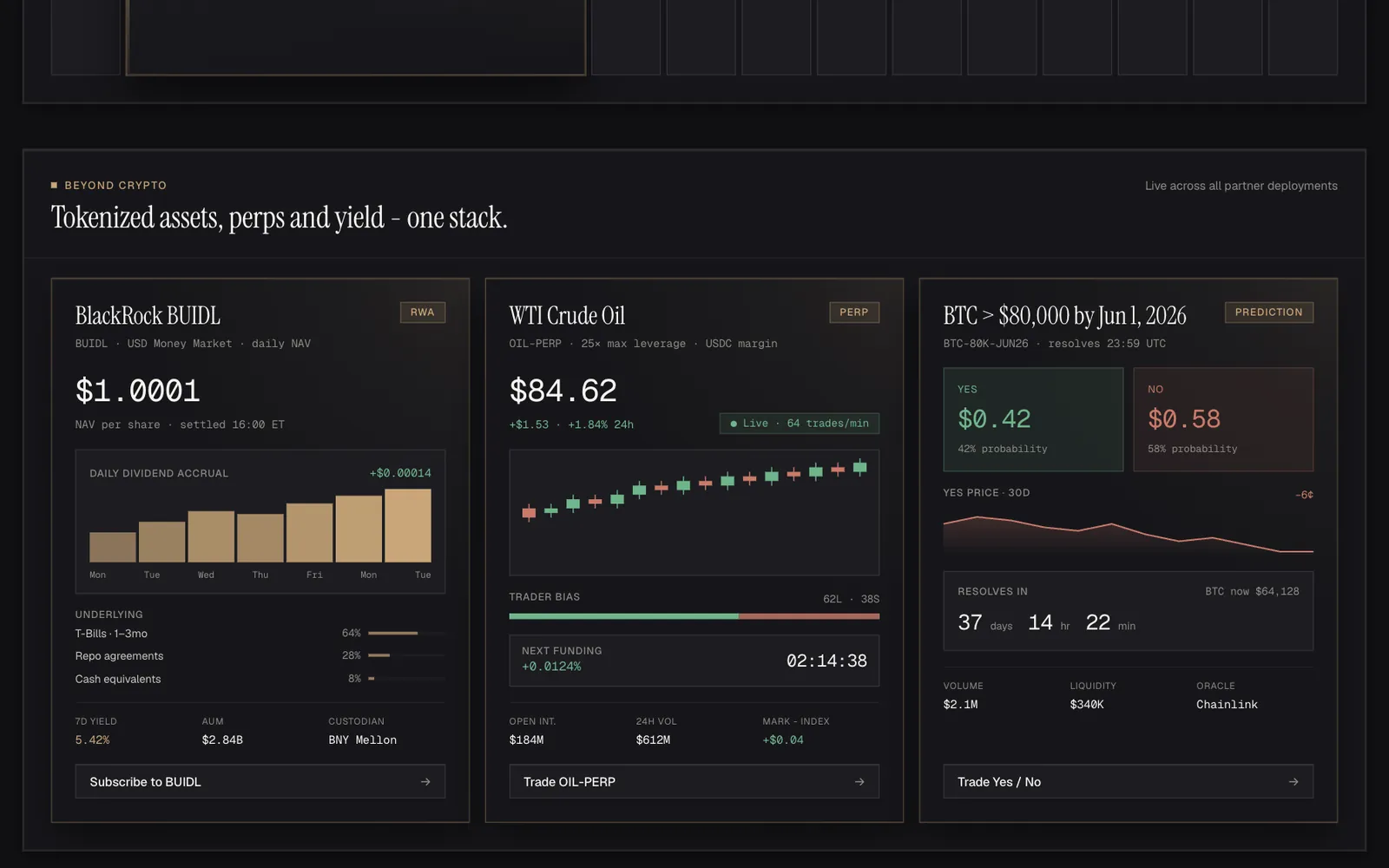This screenshot has width=1389, height=868.
Task: Click the RWA badge on BlackRock BUIDL
Action: pyautogui.click(x=423, y=312)
